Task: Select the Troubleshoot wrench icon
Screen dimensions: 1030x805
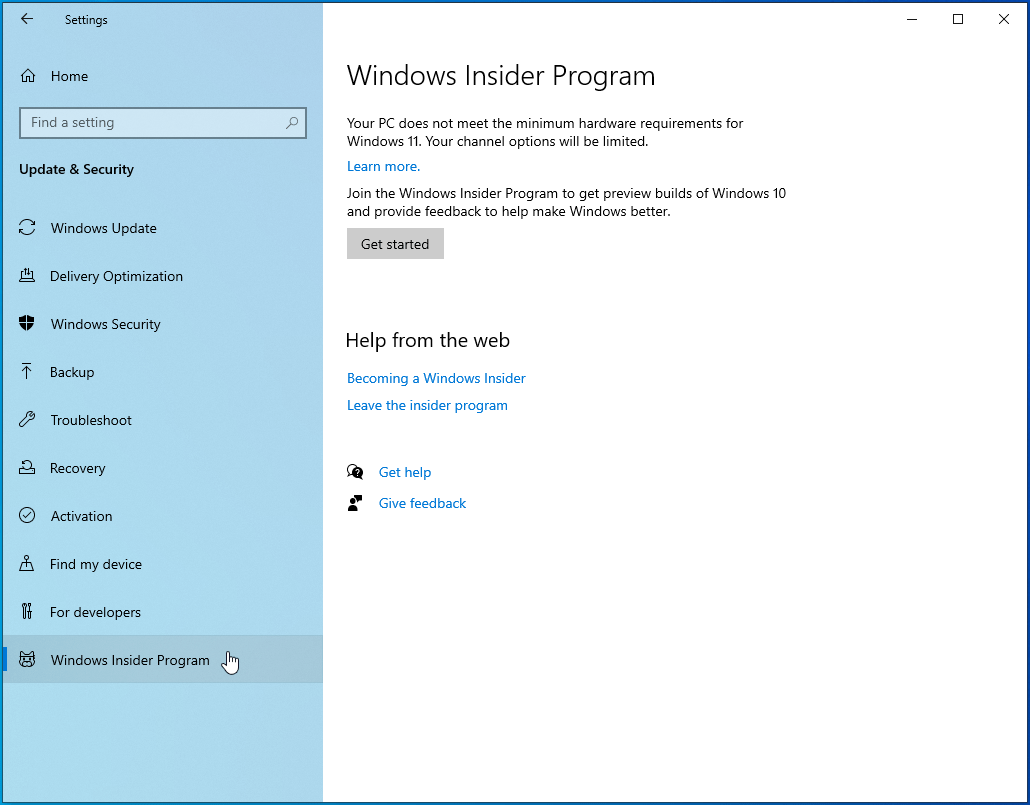Action: point(28,420)
